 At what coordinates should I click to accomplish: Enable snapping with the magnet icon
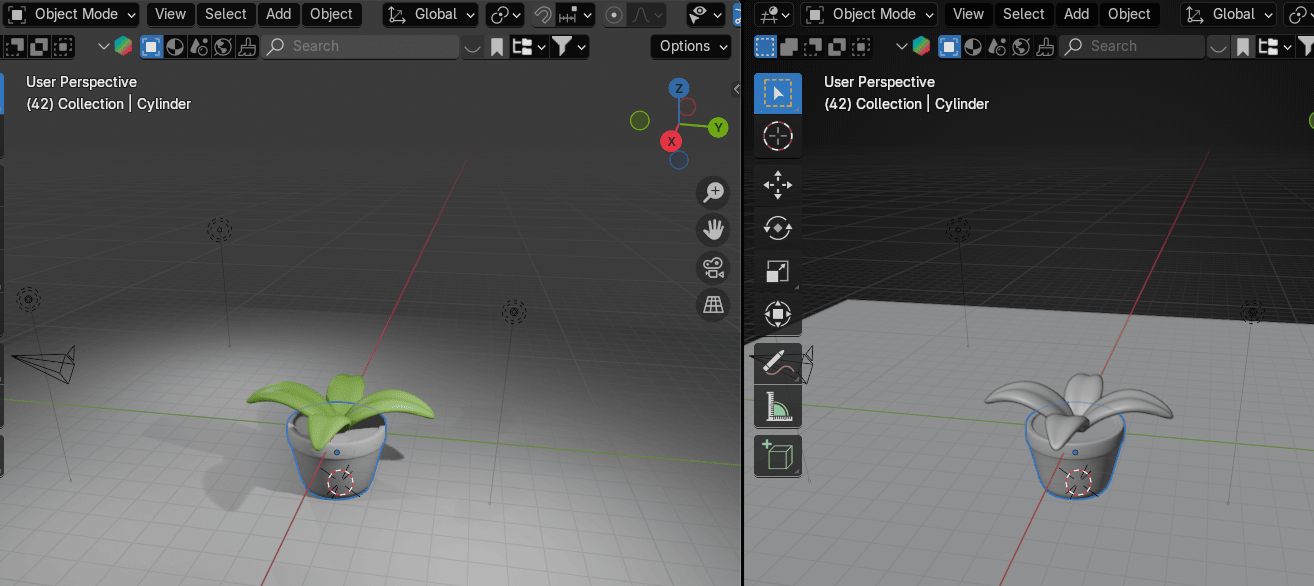(x=543, y=14)
